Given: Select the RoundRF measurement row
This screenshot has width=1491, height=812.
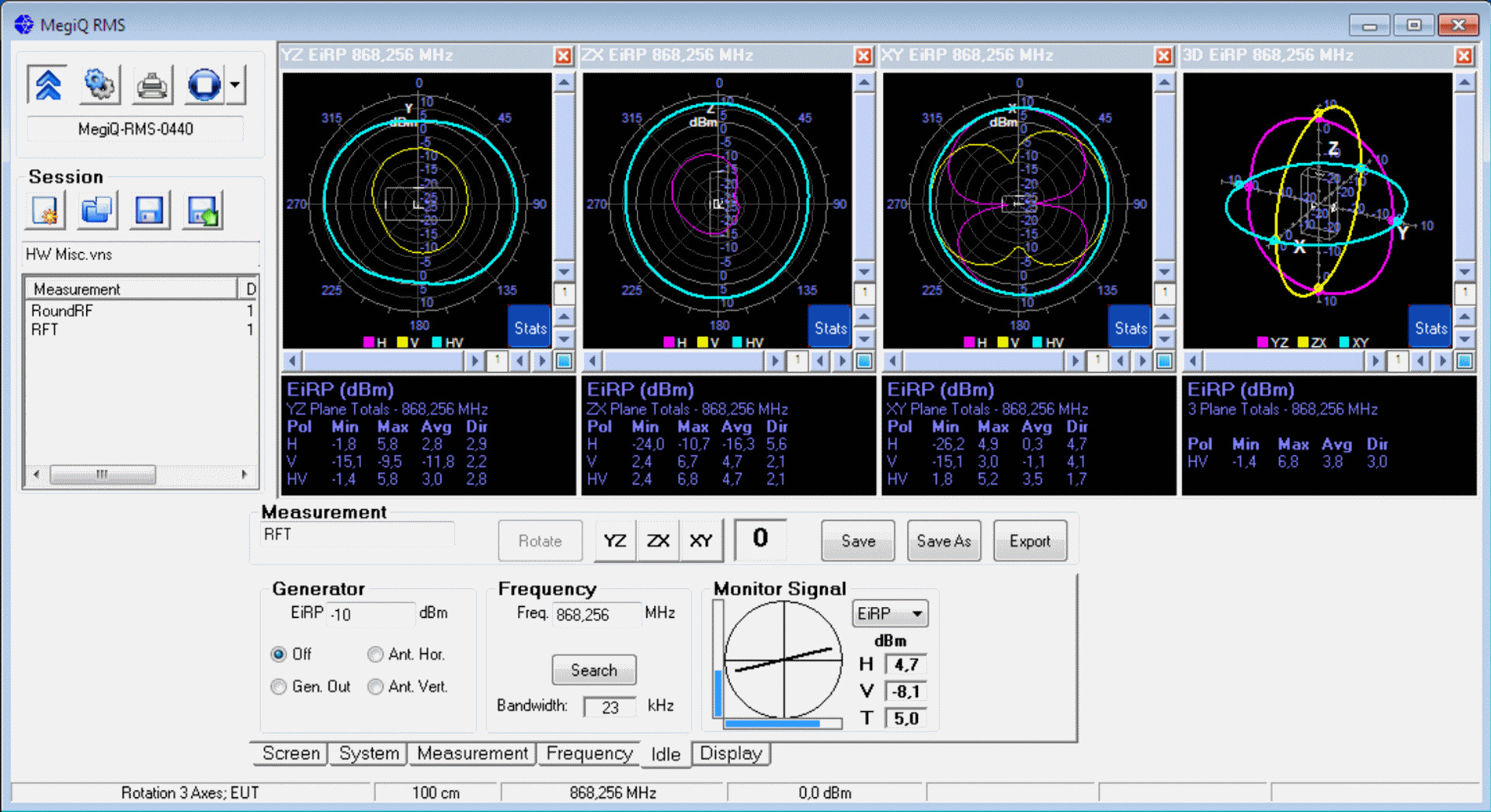Looking at the screenshot, I should 141,311.
